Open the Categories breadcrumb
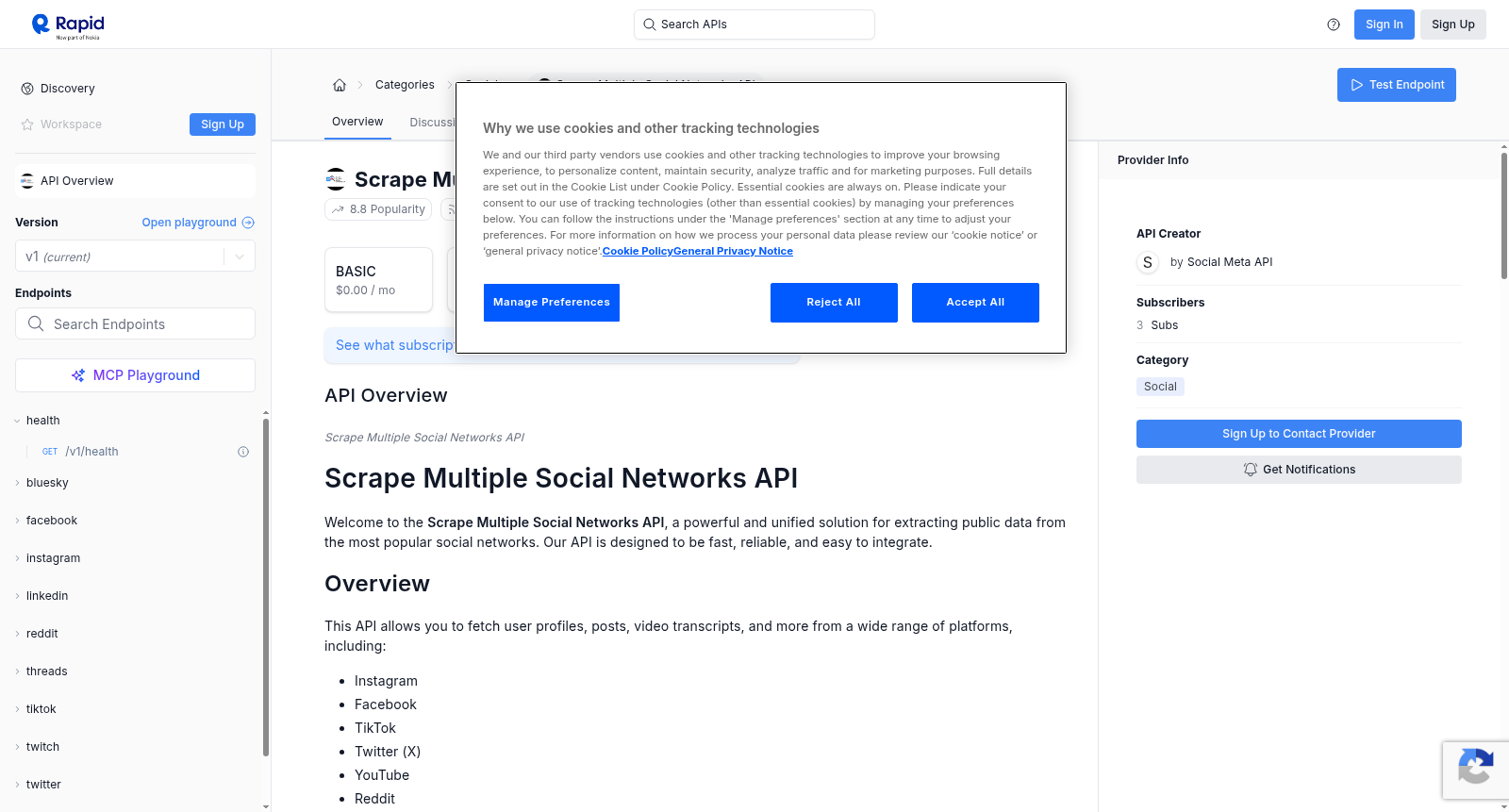This screenshot has width=1509, height=812. click(x=405, y=85)
